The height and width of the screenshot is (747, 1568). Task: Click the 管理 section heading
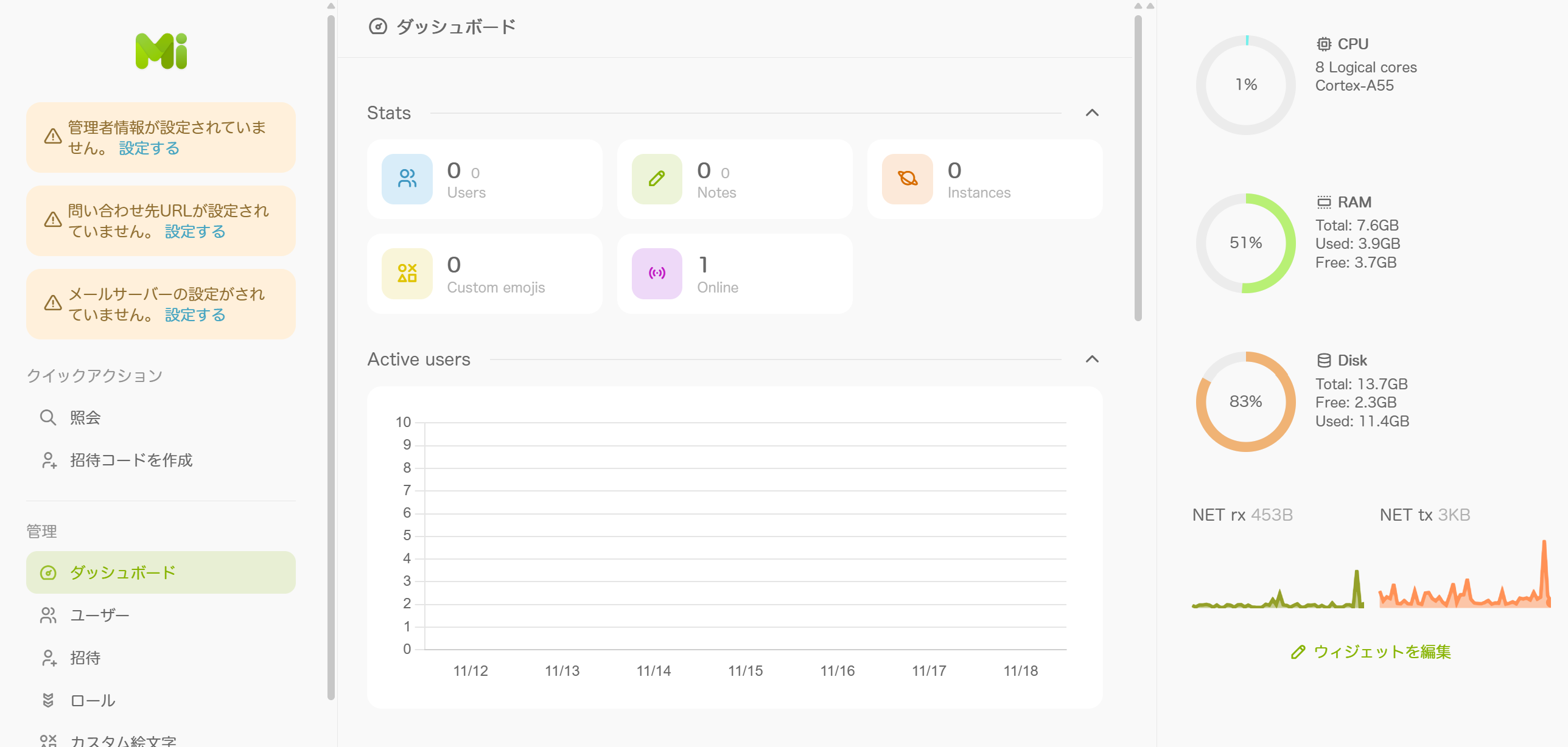pyautogui.click(x=41, y=532)
